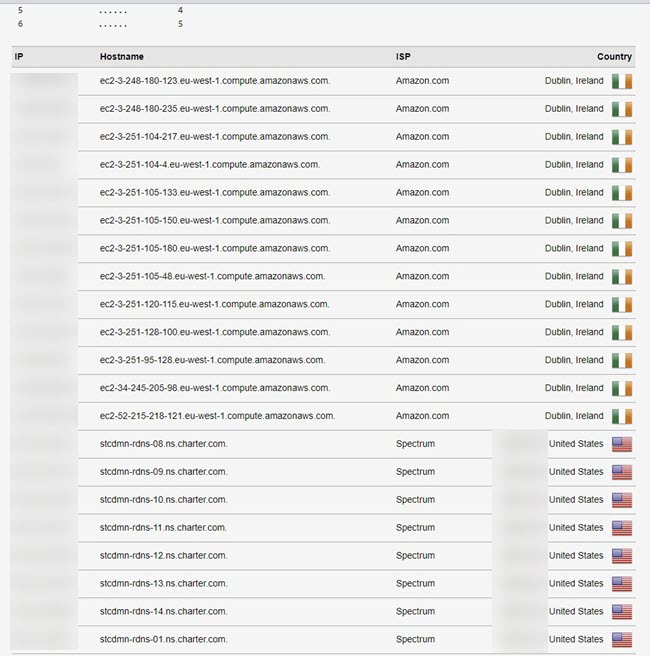This screenshot has width=650, height=656.
Task: Select hostname stcdmn-rdns-12.ns.charter.com.
Action: (164, 556)
